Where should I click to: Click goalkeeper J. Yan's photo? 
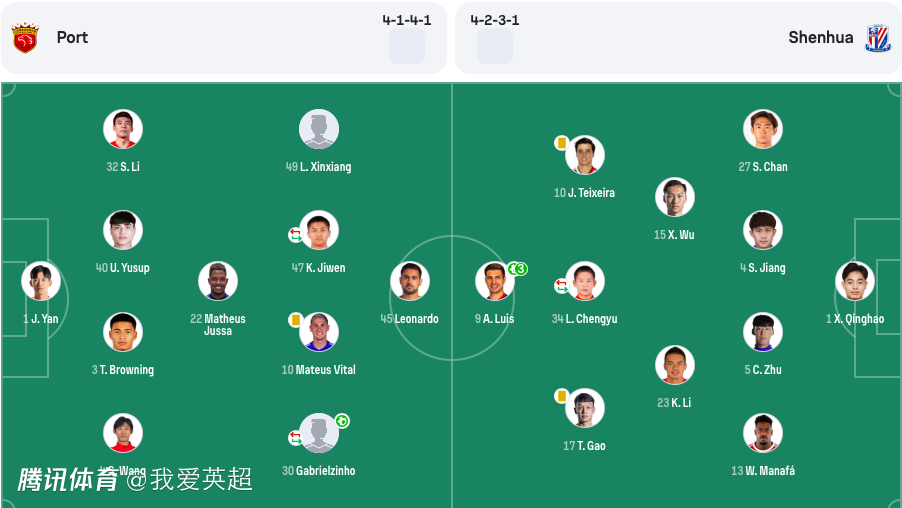tap(41, 281)
